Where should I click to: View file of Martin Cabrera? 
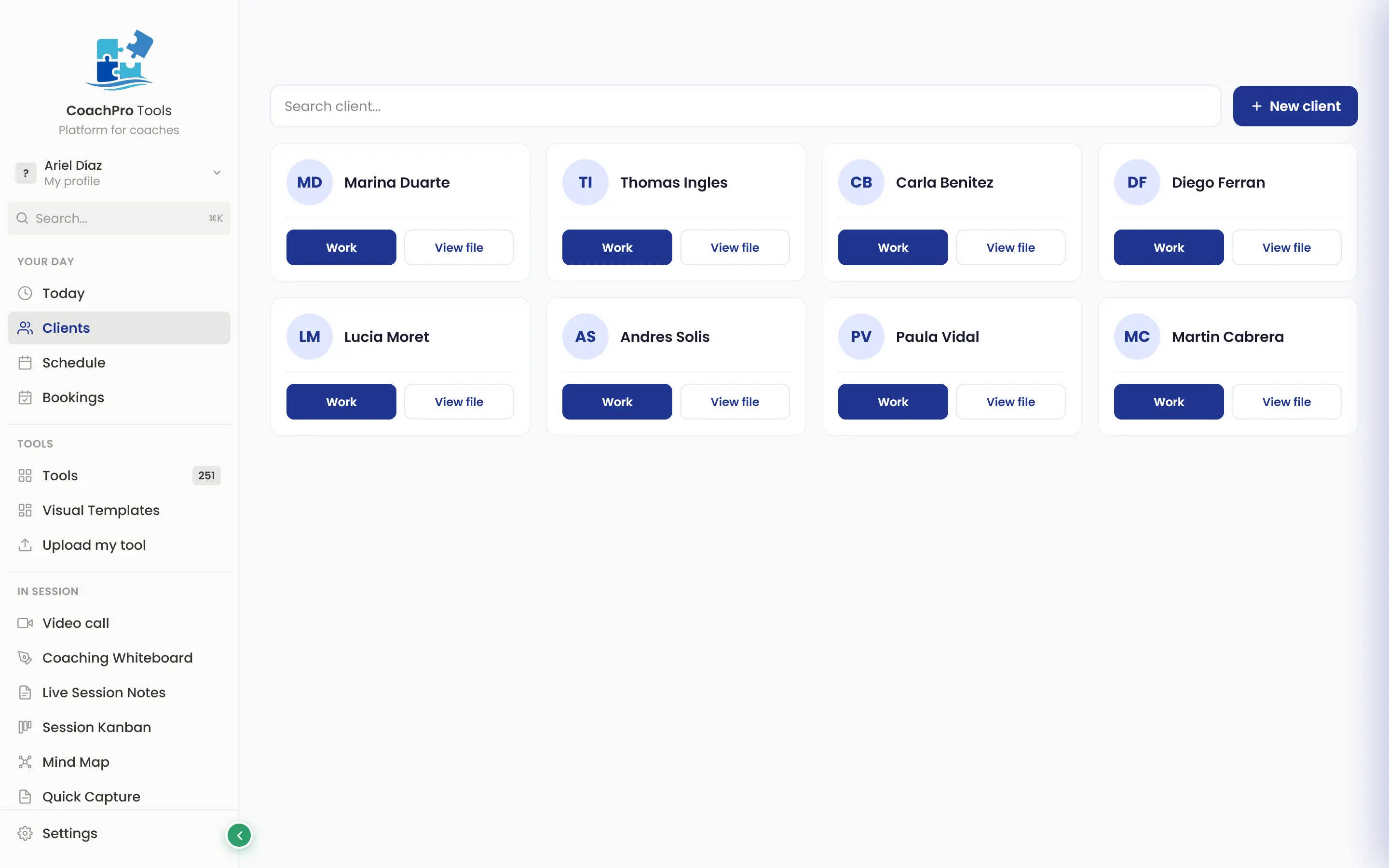pyautogui.click(x=1286, y=402)
